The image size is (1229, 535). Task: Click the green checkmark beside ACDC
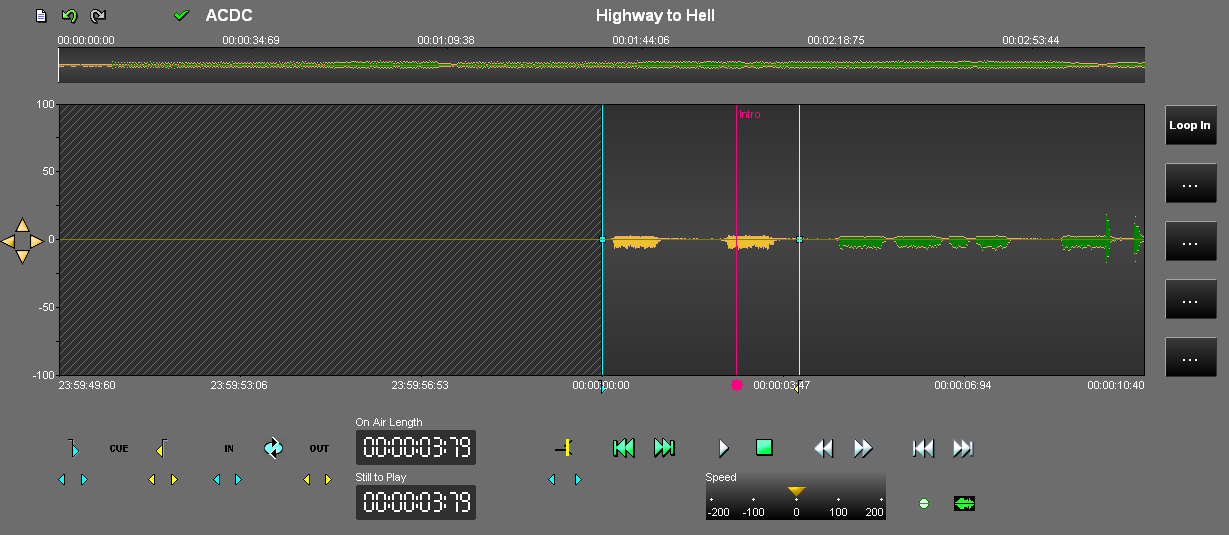tap(181, 16)
